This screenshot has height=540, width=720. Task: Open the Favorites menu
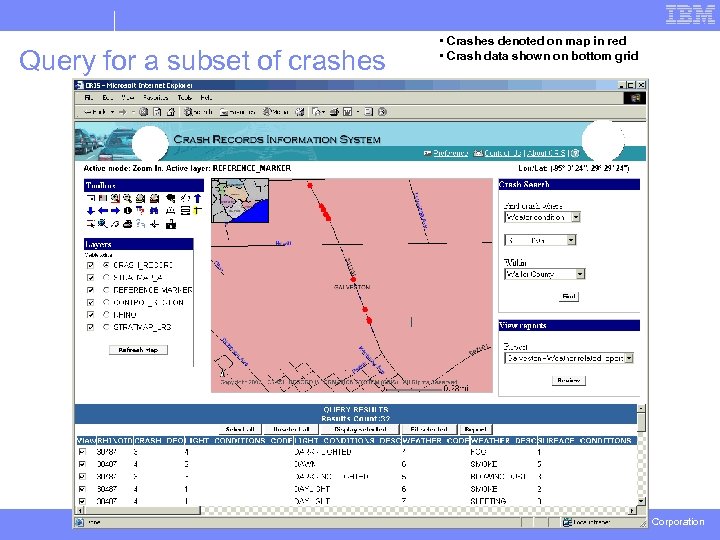point(156,97)
